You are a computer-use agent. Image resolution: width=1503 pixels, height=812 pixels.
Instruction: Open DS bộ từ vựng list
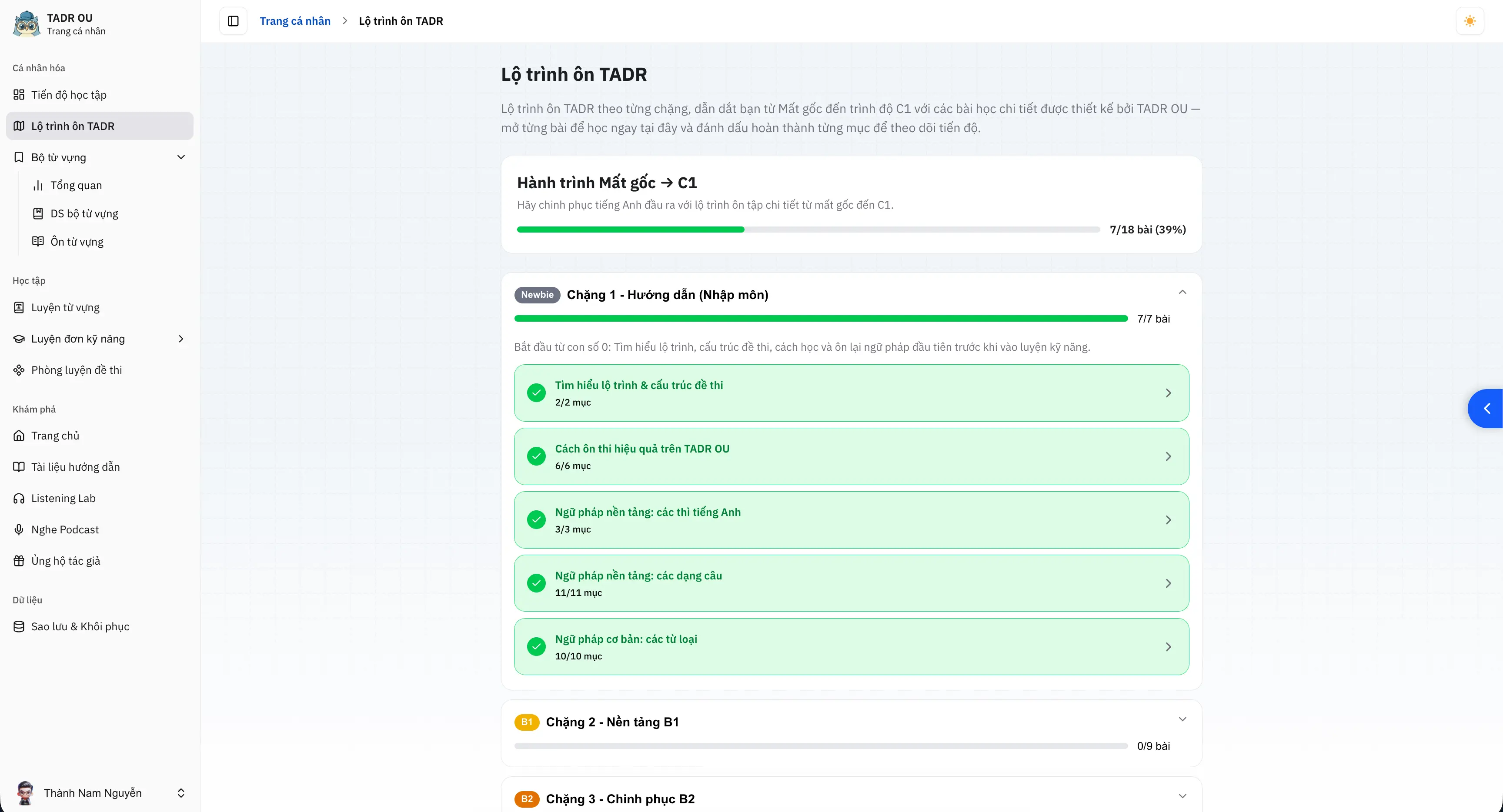point(109,213)
